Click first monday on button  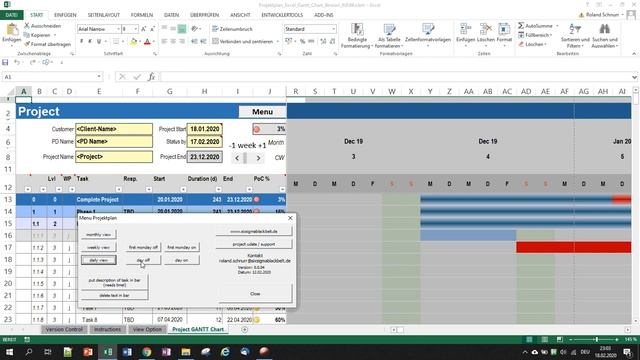pyautogui.click(x=182, y=247)
